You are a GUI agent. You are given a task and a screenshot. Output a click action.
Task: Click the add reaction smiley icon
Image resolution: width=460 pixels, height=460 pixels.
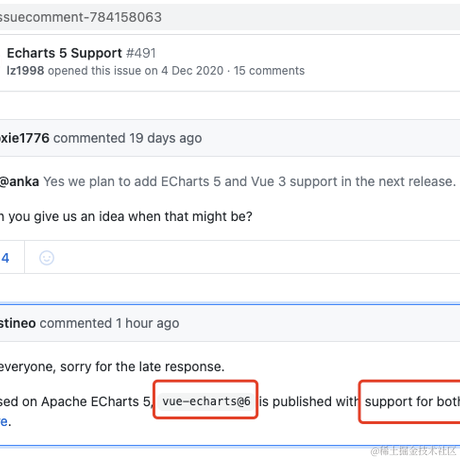(x=47, y=258)
